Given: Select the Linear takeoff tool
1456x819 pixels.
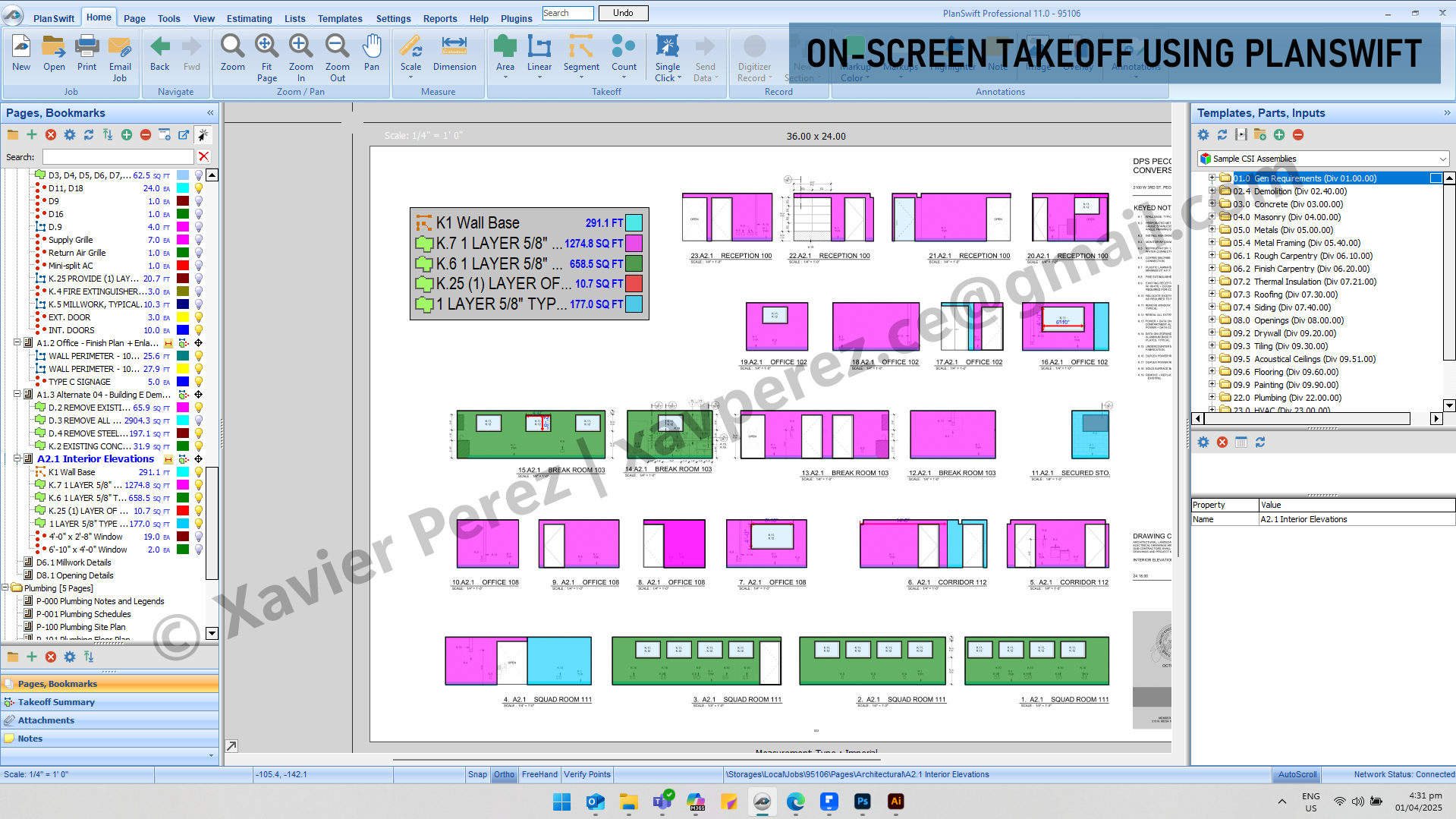Looking at the screenshot, I should pos(539,55).
